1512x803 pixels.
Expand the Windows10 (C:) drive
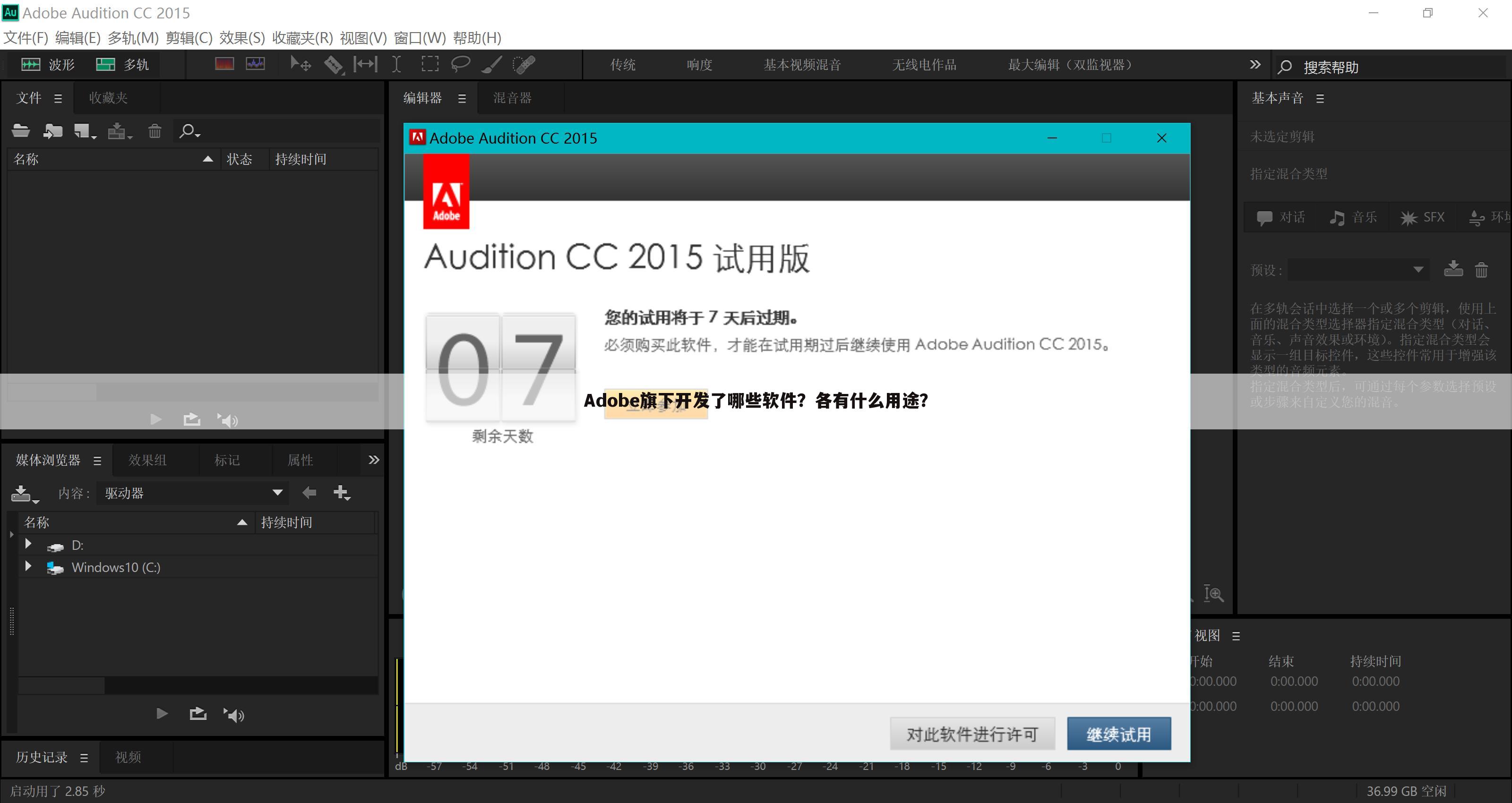coord(27,566)
